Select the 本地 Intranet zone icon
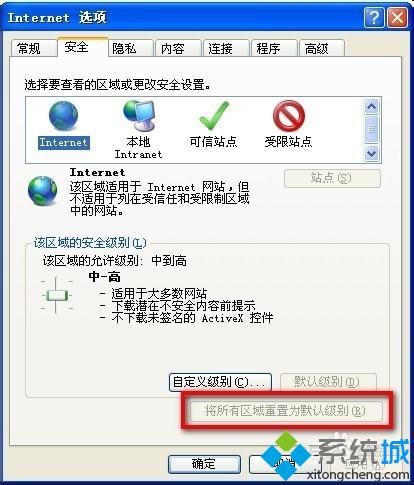The height and width of the screenshot is (485, 414). (139, 116)
